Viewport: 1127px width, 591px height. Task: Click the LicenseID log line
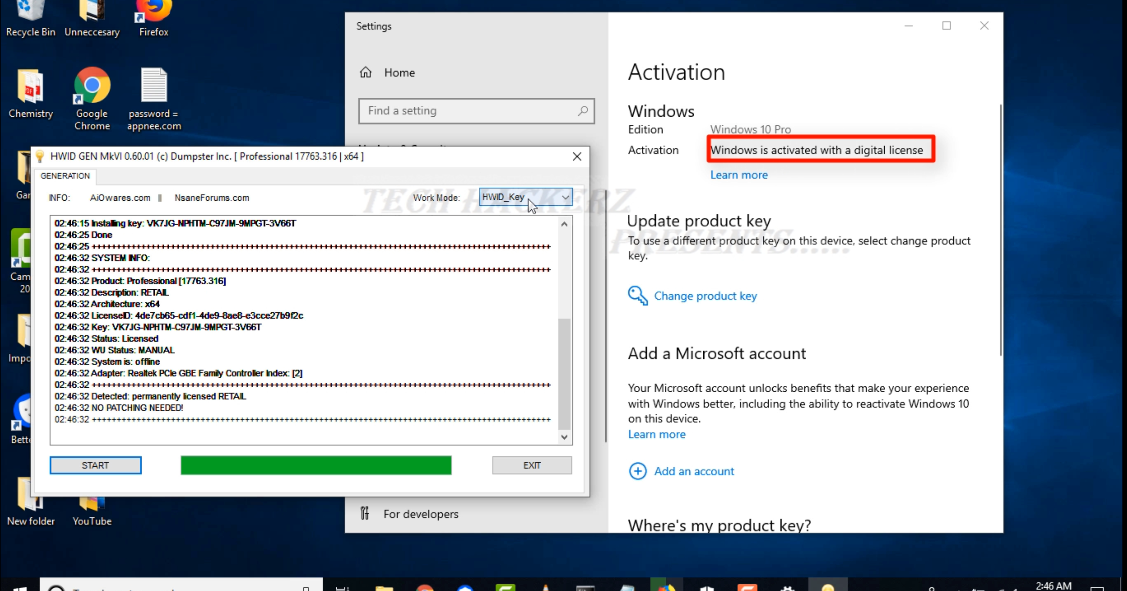pos(179,316)
